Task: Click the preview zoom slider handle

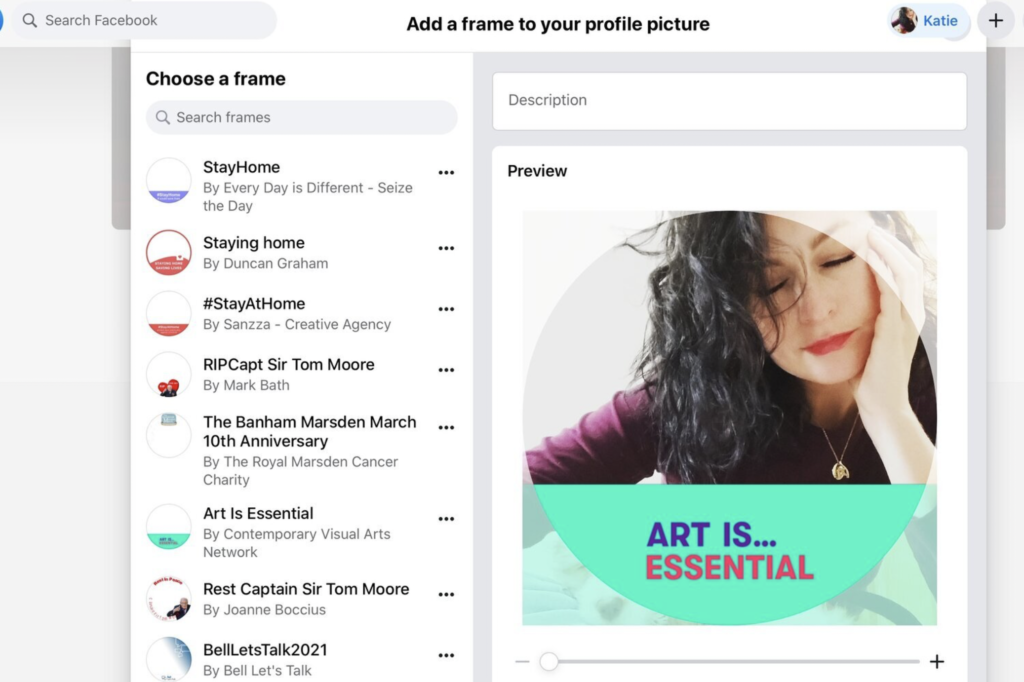Action: click(549, 662)
